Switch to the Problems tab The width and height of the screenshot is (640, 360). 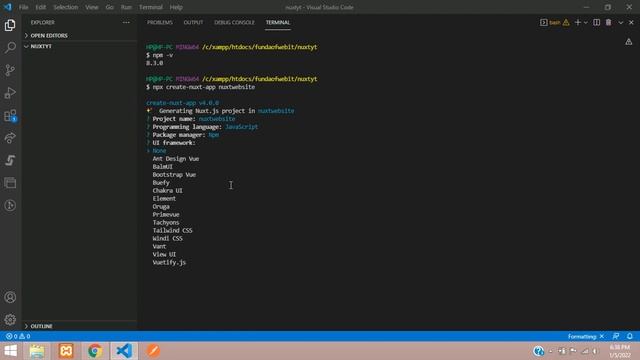point(160,22)
